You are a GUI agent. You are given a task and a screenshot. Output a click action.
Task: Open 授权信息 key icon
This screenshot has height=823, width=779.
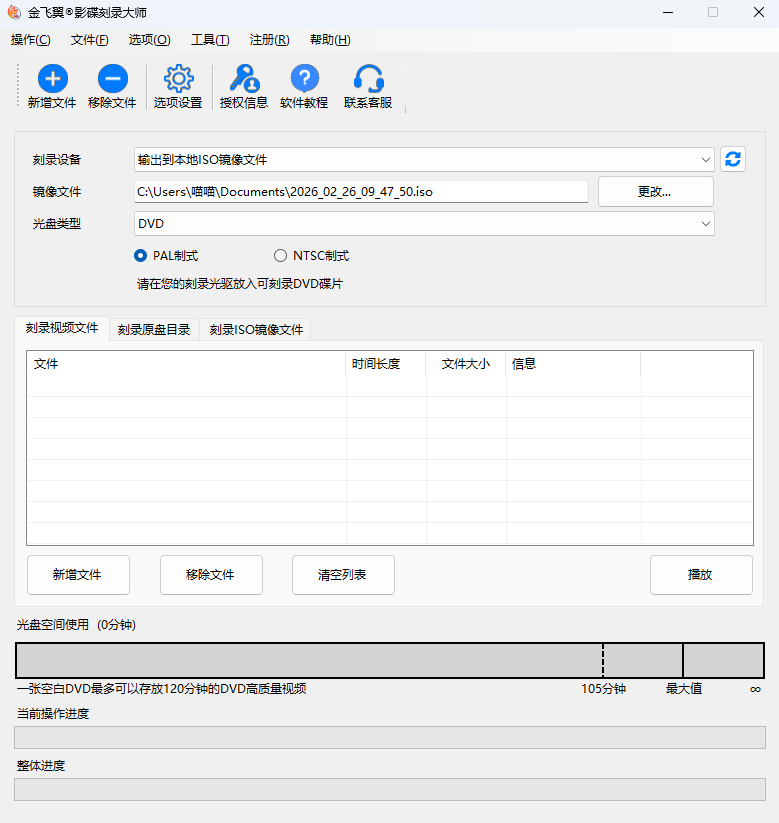point(244,79)
